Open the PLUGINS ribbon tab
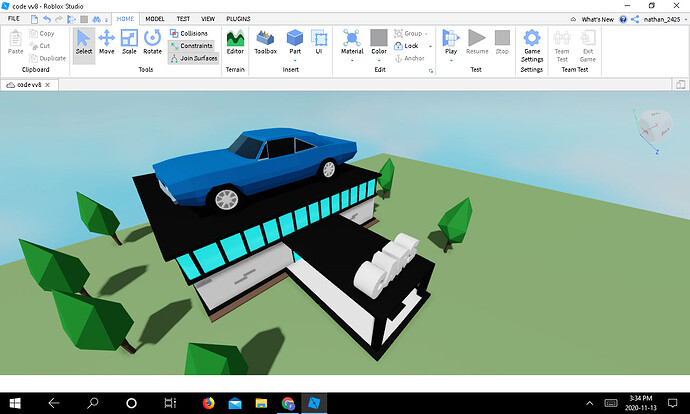The width and height of the screenshot is (690, 414). pos(238,19)
